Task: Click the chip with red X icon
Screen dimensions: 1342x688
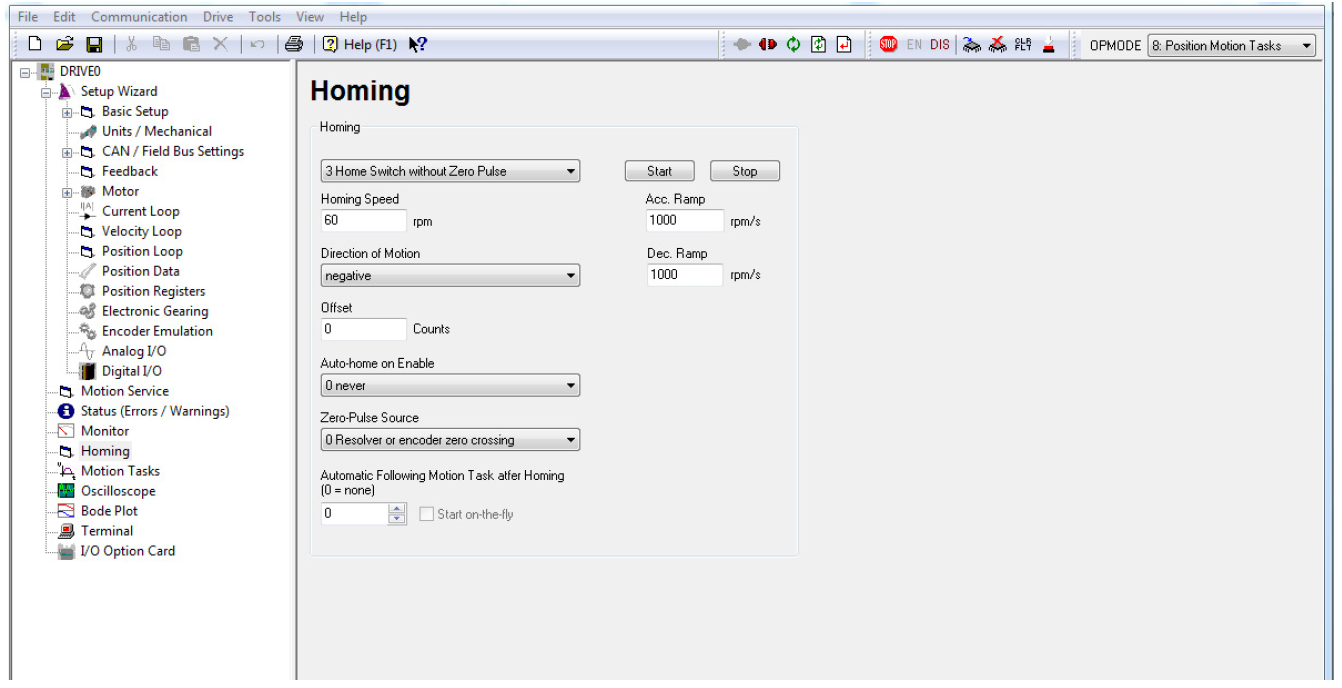Action: (997, 45)
